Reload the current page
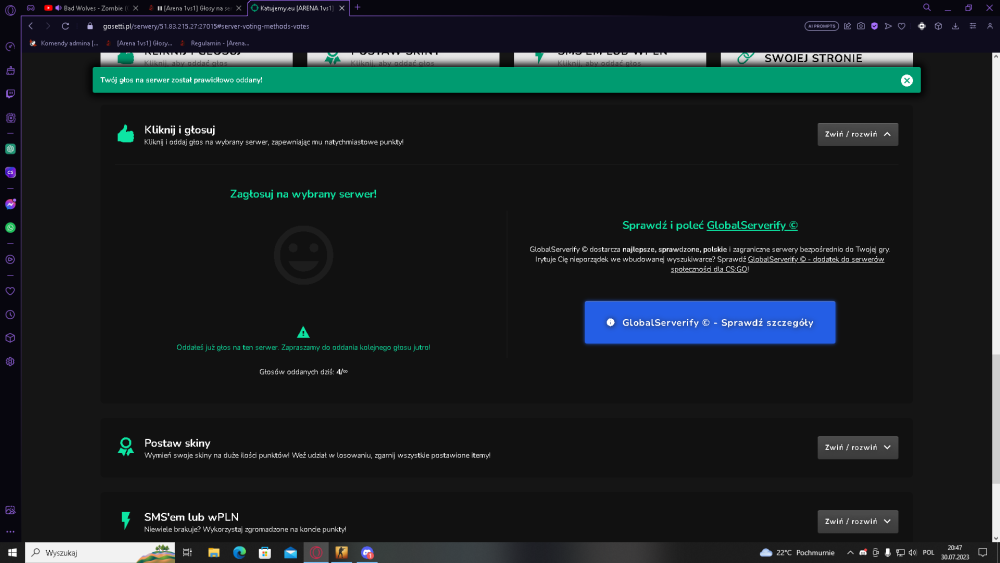 click(65, 26)
